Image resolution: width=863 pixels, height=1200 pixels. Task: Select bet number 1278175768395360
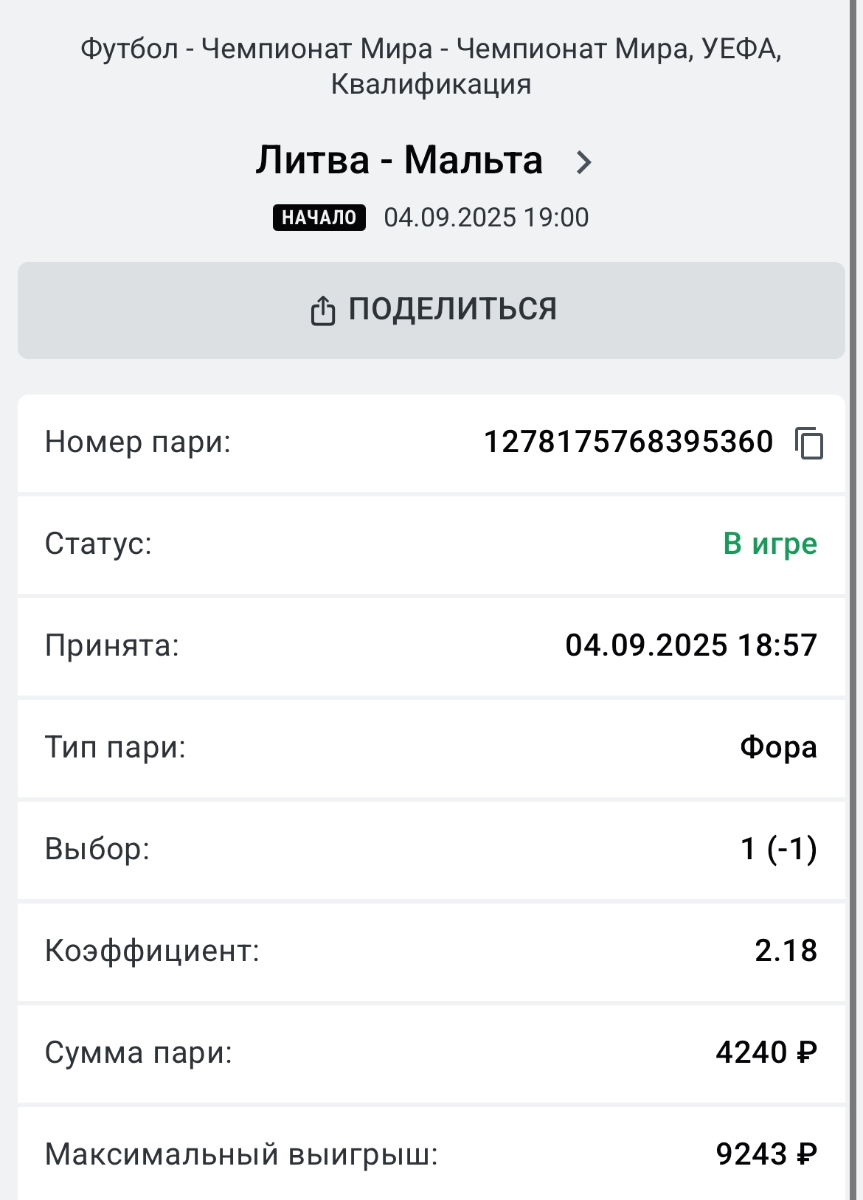click(628, 442)
